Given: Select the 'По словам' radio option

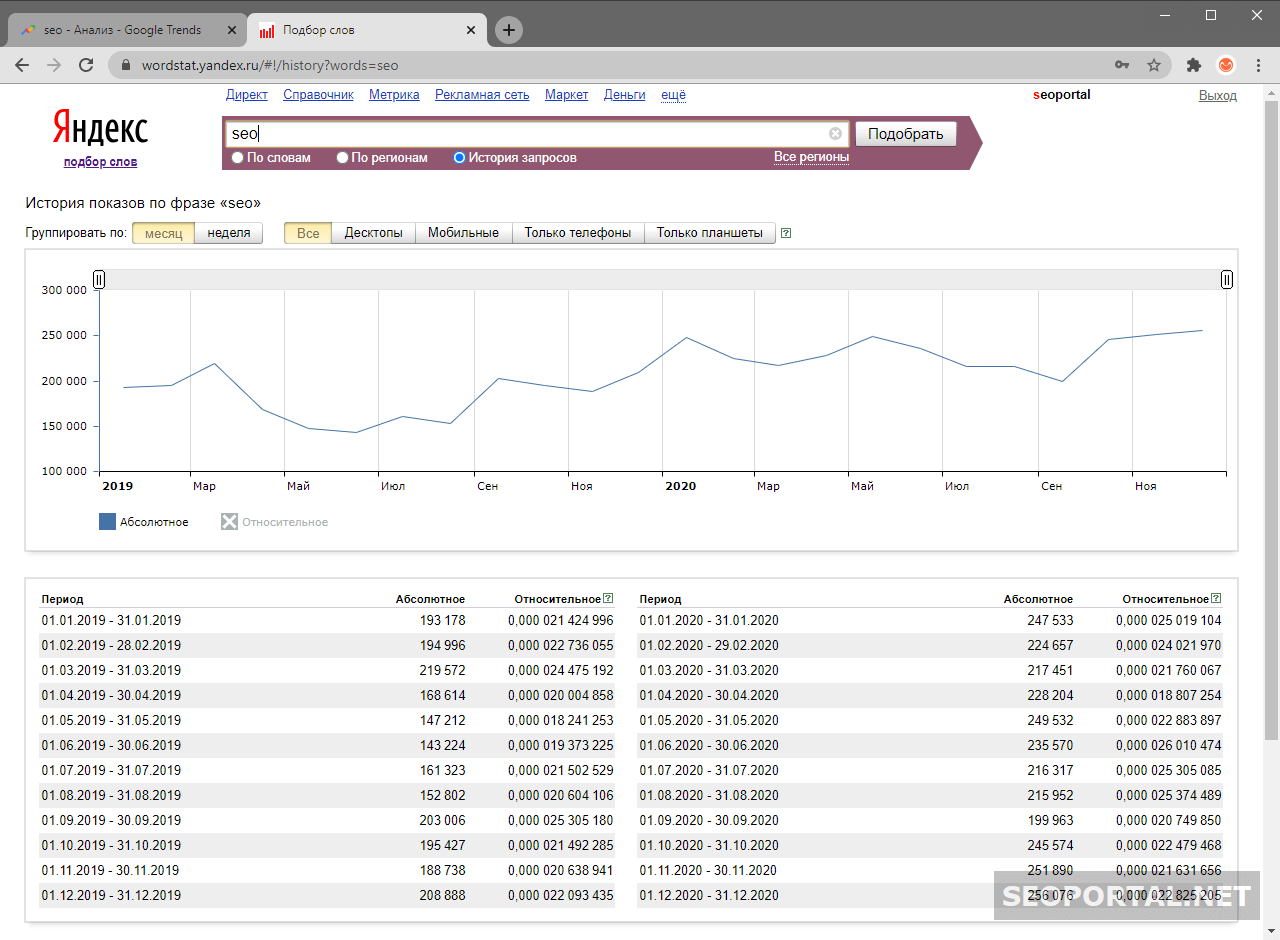Looking at the screenshot, I should (237, 158).
